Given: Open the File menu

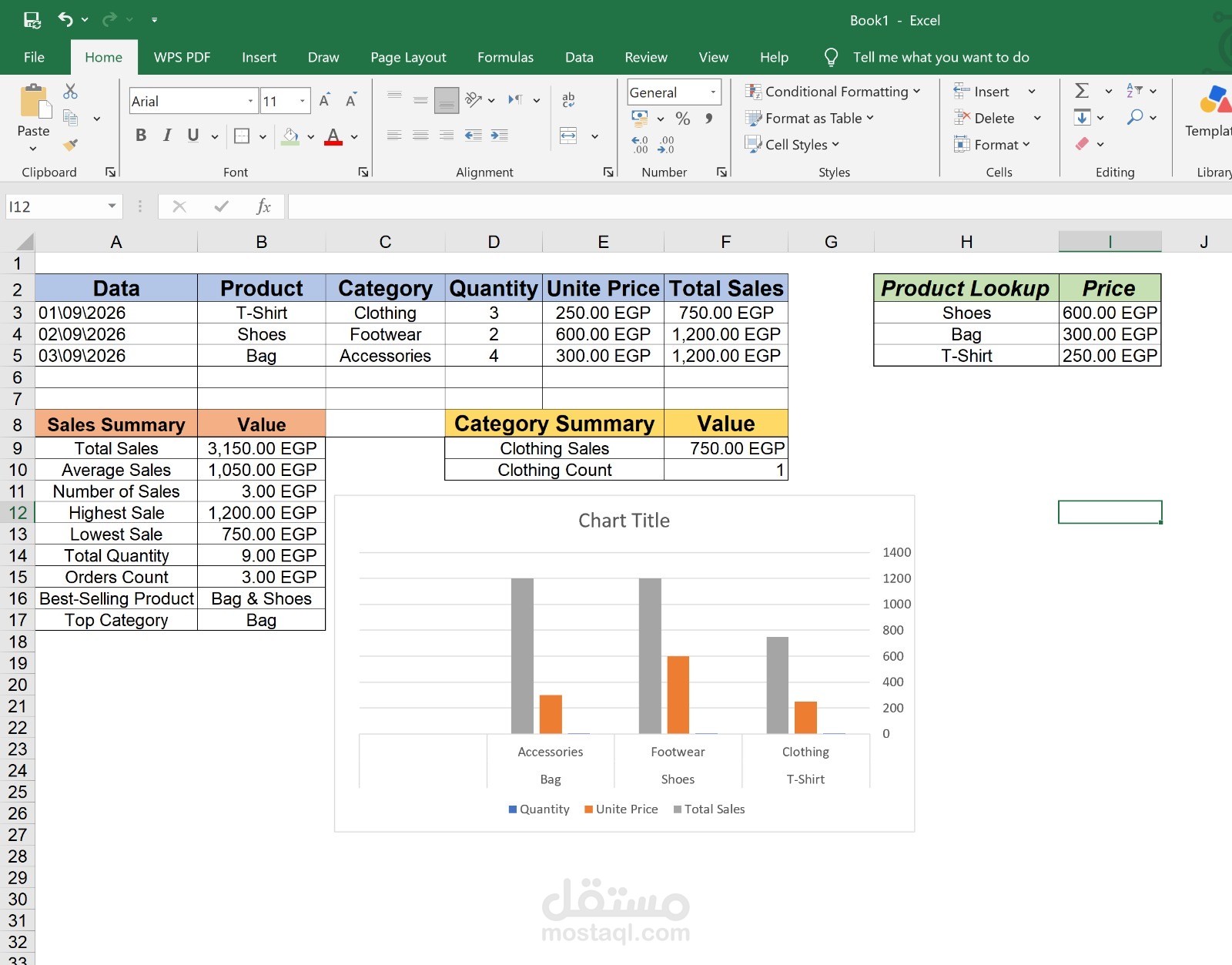Looking at the screenshot, I should 34,57.
